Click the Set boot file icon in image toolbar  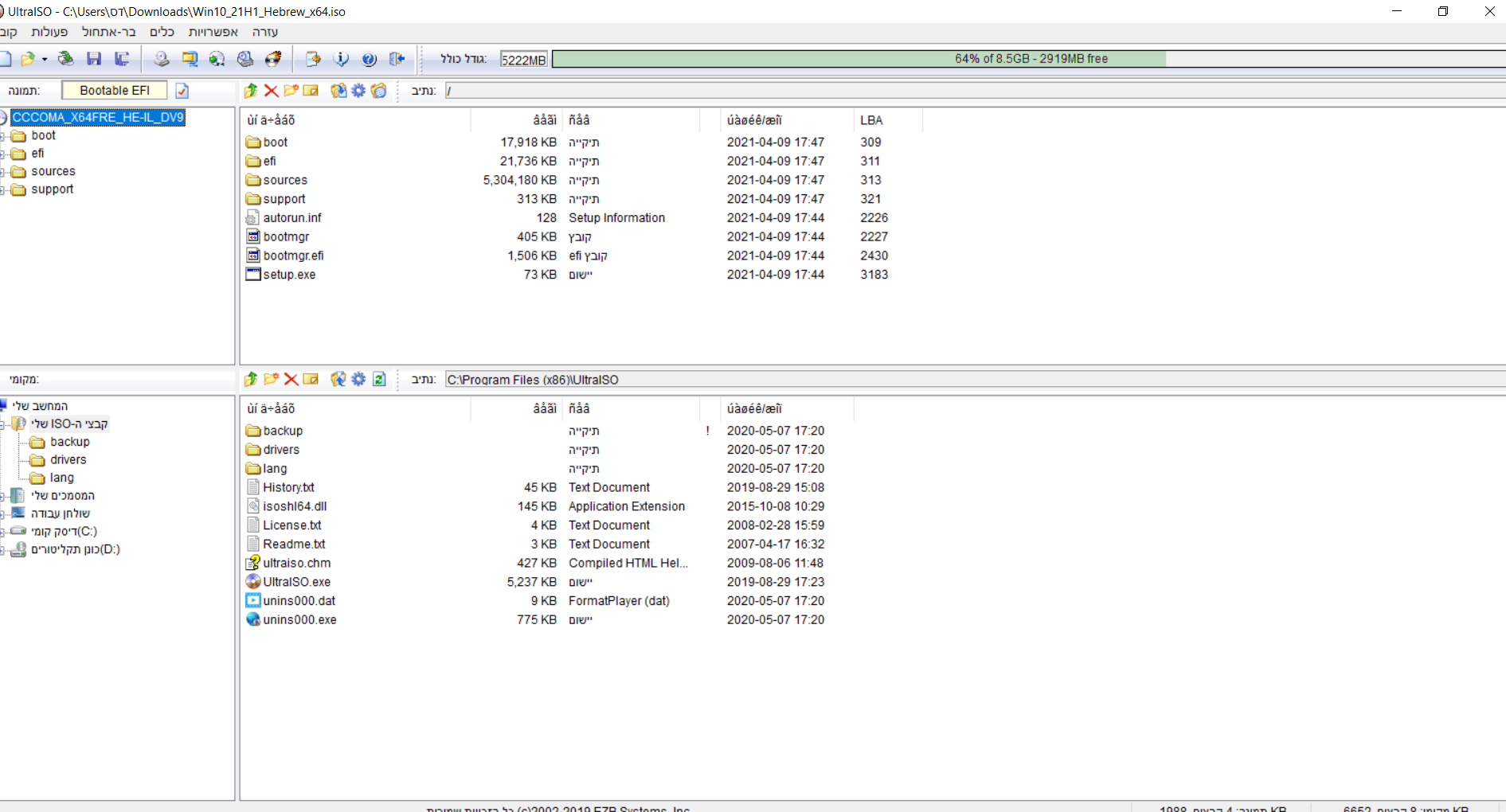[x=379, y=91]
